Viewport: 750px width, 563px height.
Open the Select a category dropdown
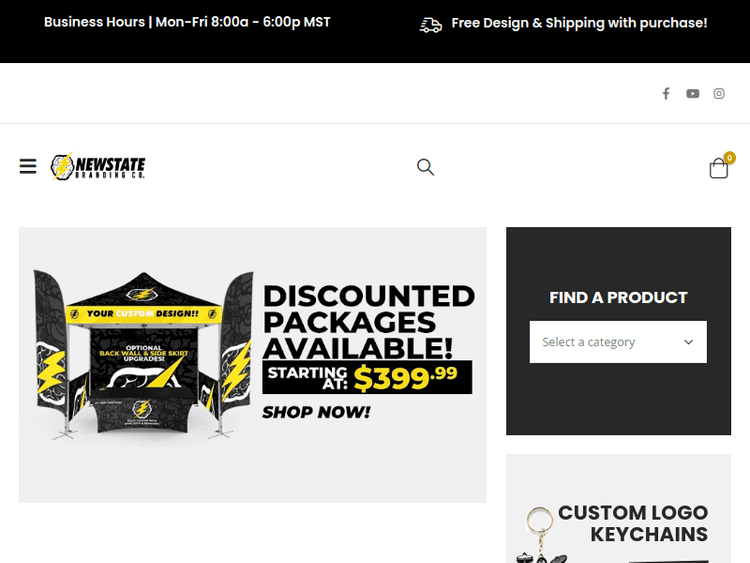click(618, 342)
